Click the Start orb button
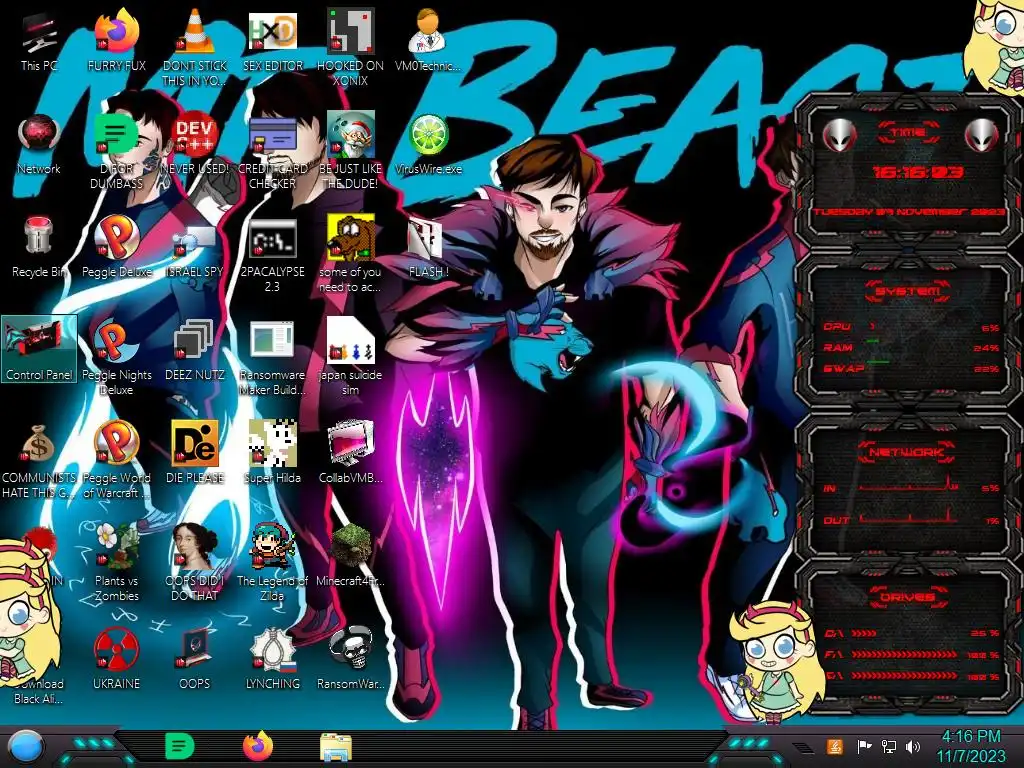 (x=26, y=746)
